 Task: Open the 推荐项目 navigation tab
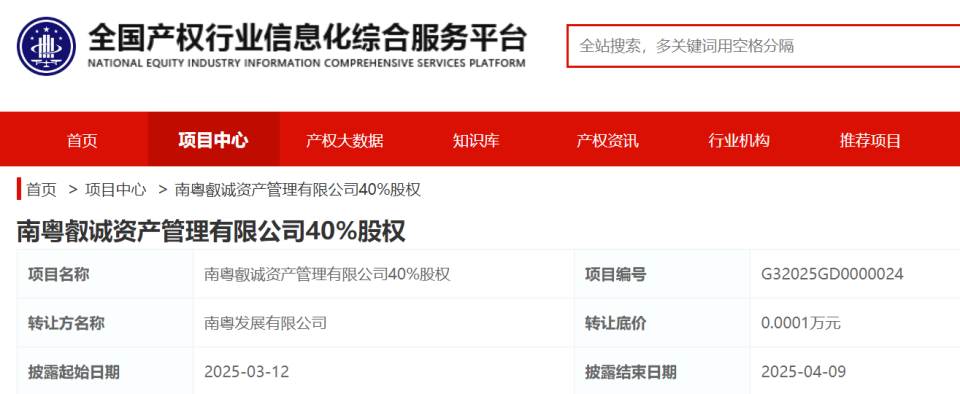(870, 141)
